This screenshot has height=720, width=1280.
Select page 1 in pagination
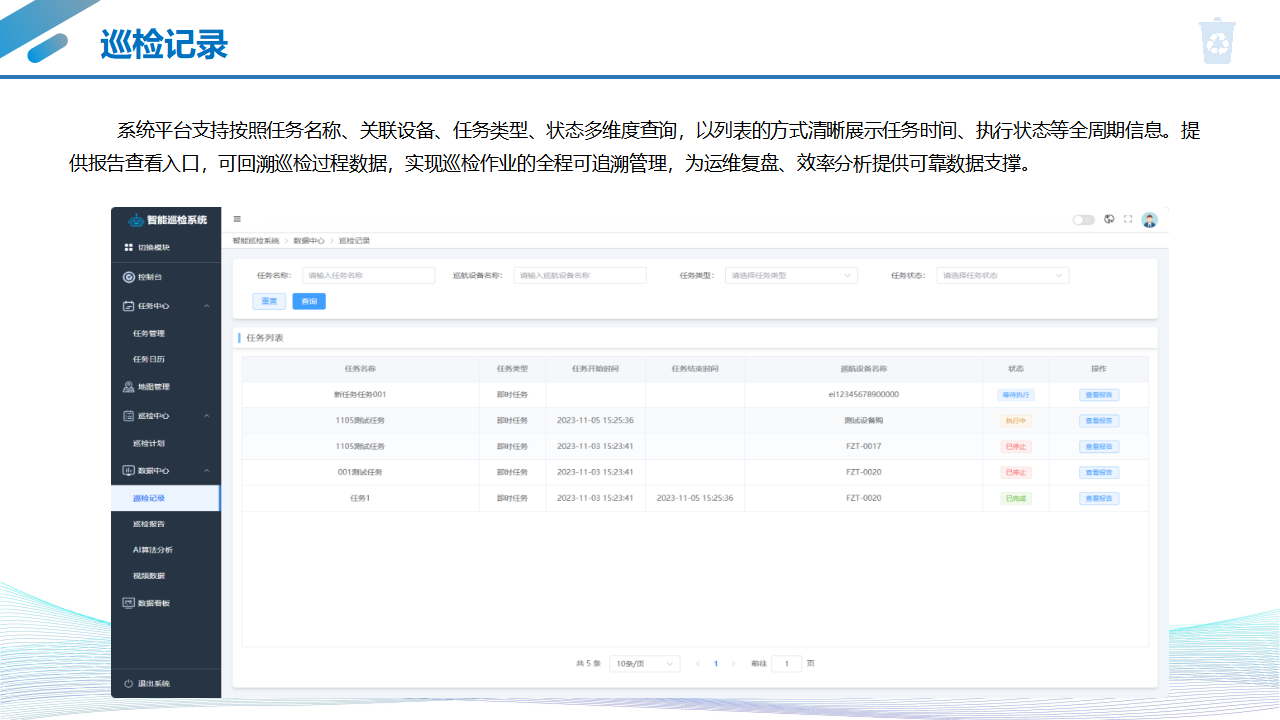(x=715, y=663)
